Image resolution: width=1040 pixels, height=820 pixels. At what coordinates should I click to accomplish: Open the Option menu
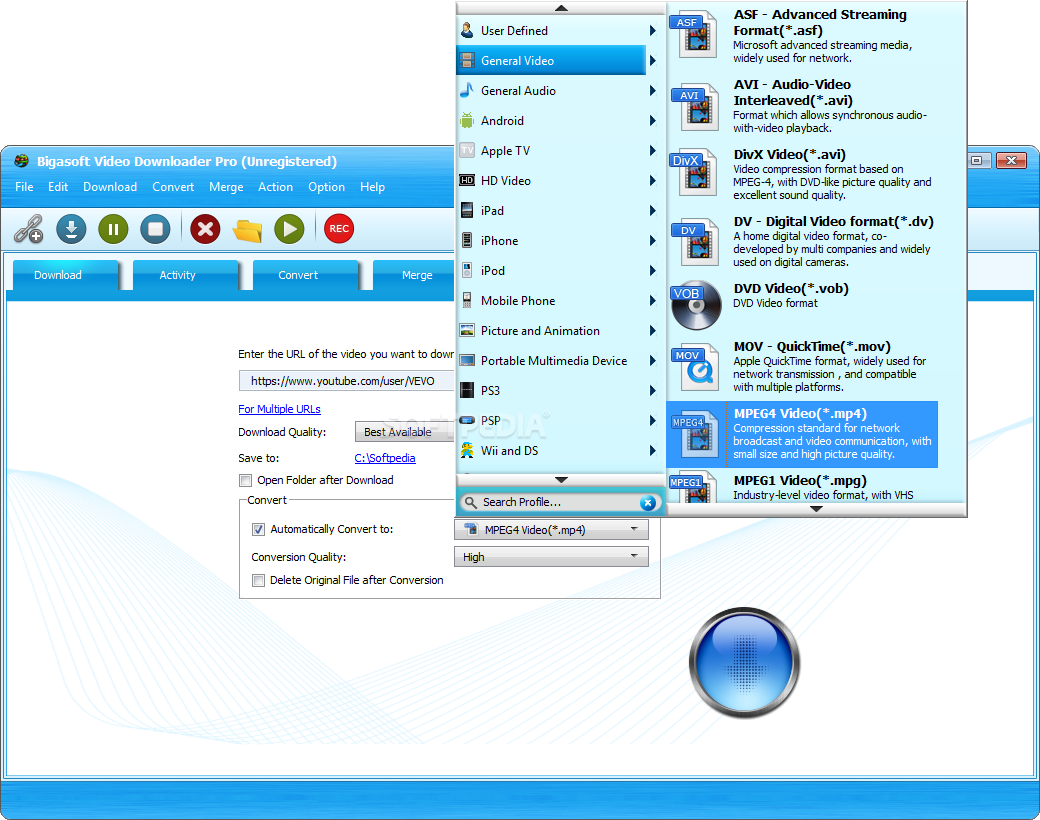click(326, 187)
